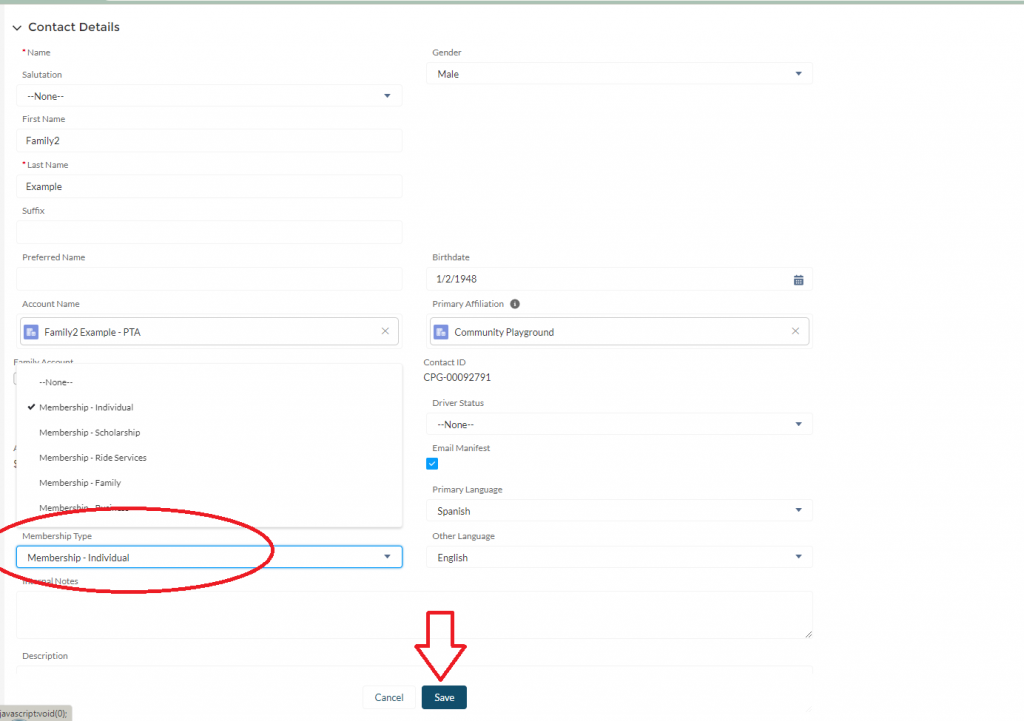This screenshot has width=1024, height=721.
Task: Click into the First Name field
Action: (209, 141)
